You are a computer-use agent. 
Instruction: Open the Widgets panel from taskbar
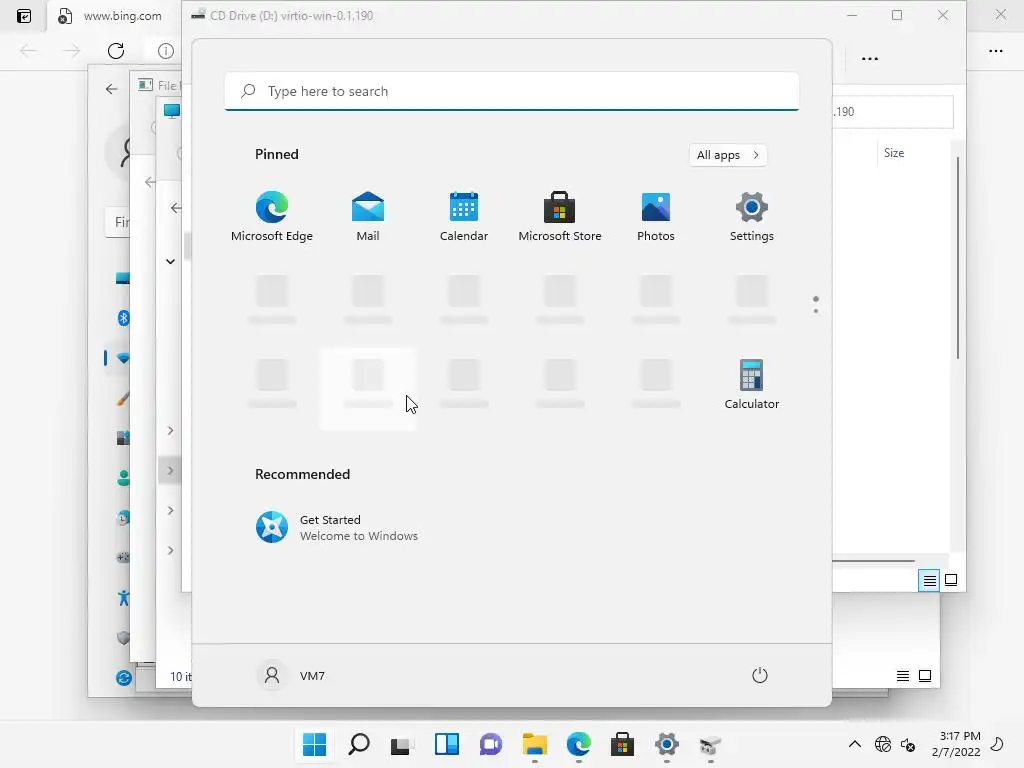point(447,744)
